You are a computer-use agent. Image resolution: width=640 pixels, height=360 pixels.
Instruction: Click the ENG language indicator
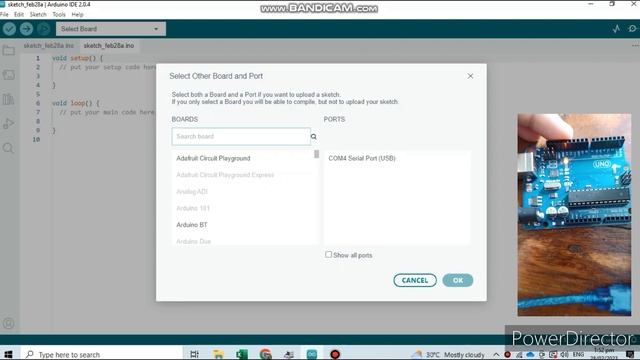point(578,354)
